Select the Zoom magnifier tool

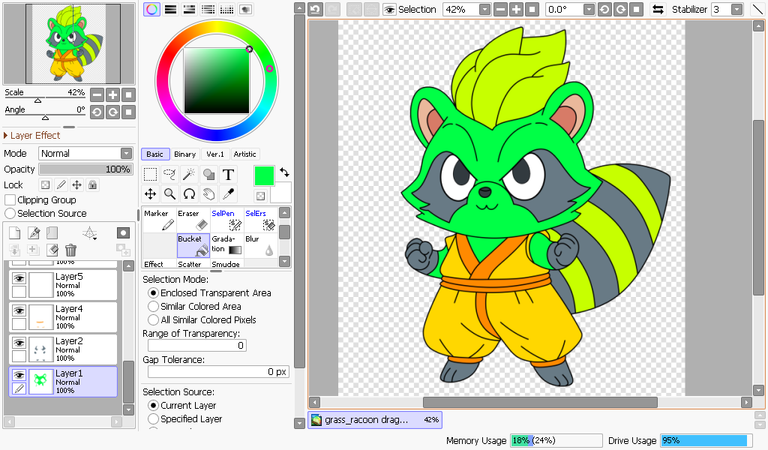(169, 194)
